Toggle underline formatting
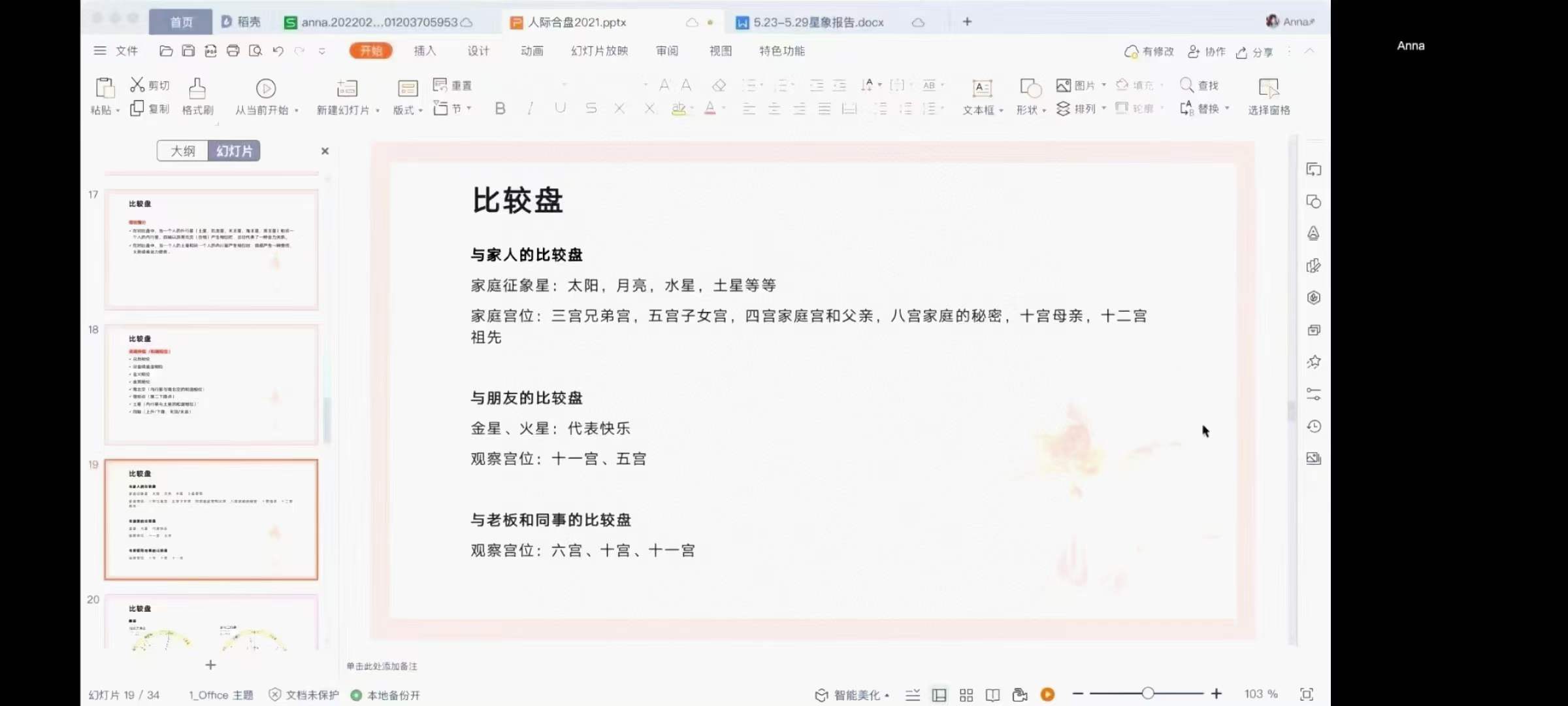 click(560, 109)
